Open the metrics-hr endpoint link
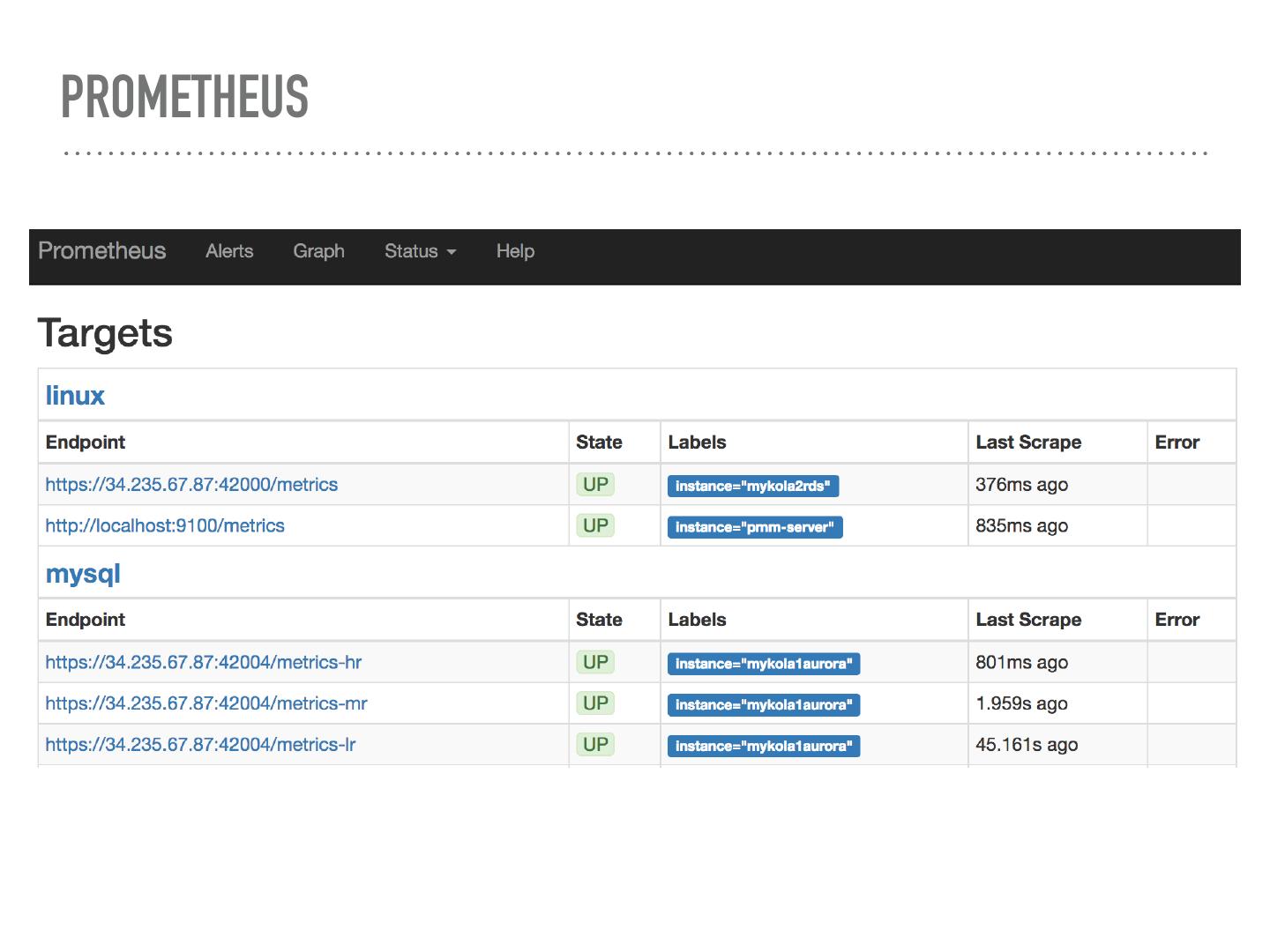 203,663
